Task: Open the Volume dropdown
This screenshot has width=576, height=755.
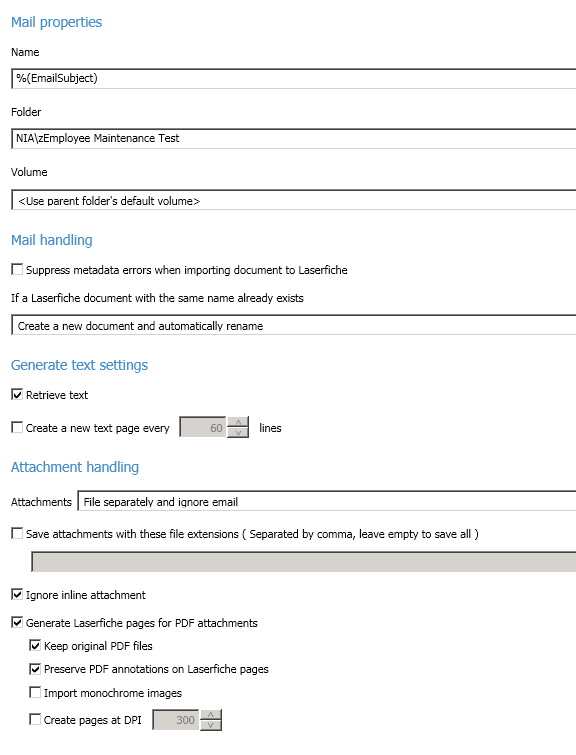Action: pos(294,200)
